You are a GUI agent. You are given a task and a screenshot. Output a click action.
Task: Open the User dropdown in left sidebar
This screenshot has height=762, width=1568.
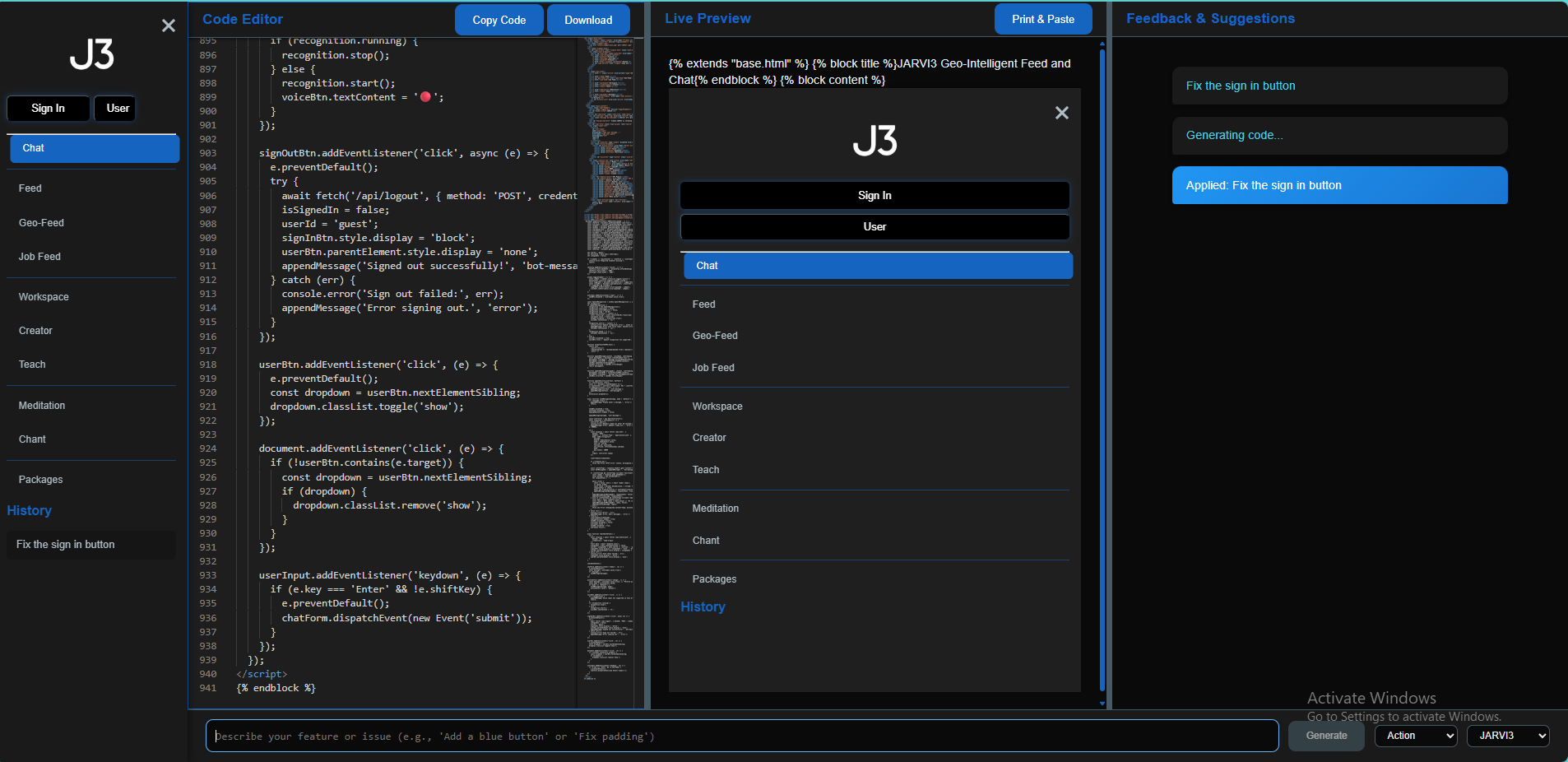click(x=117, y=109)
